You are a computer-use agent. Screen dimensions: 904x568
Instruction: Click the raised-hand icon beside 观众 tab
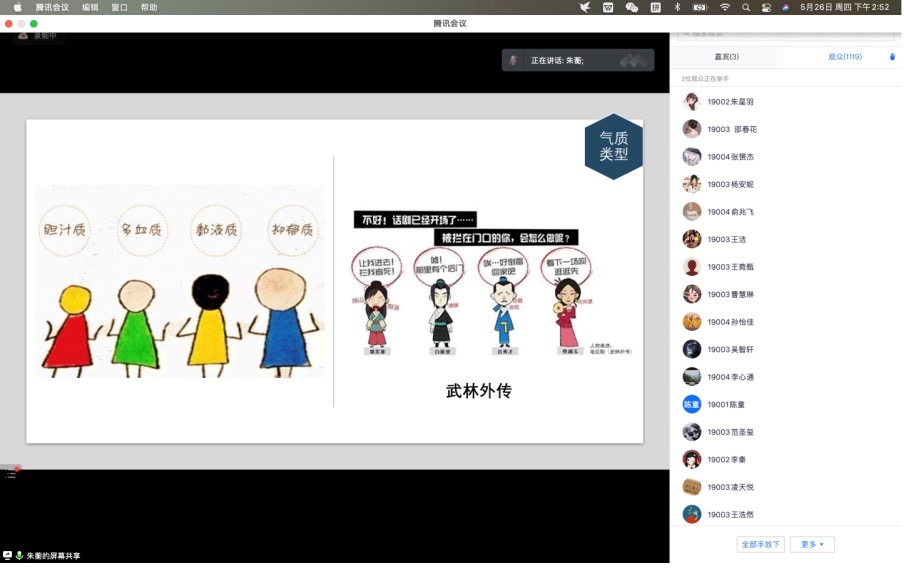click(x=892, y=57)
